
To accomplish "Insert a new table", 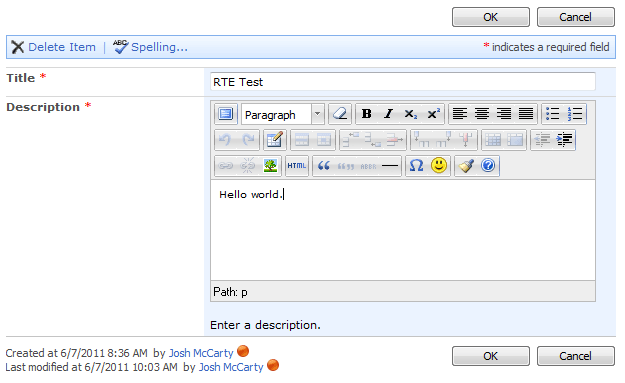I will pyautogui.click(x=275, y=140).
